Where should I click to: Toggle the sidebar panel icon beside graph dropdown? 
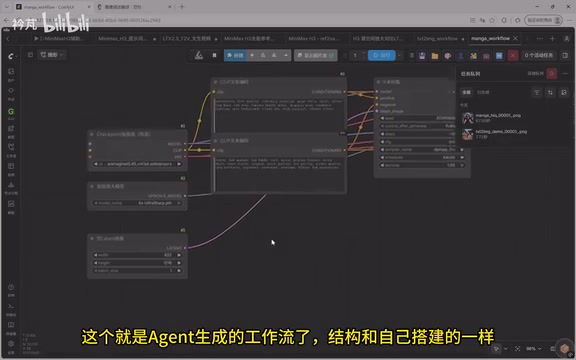coord(30,55)
